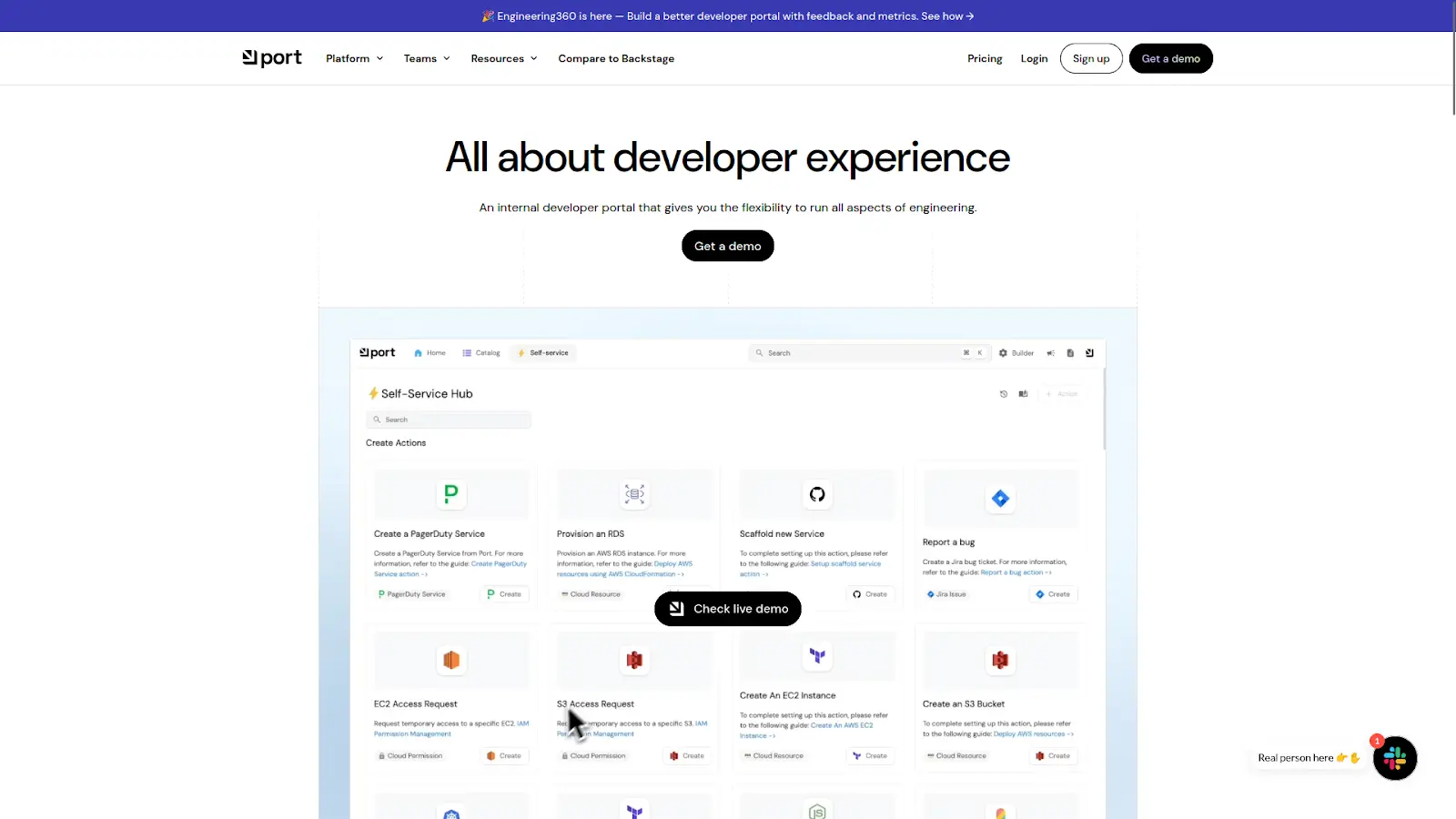The height and width of the screenshot is (819, 1456).
Task: Focus the demo top bar Search field
Action: [869, 353]
